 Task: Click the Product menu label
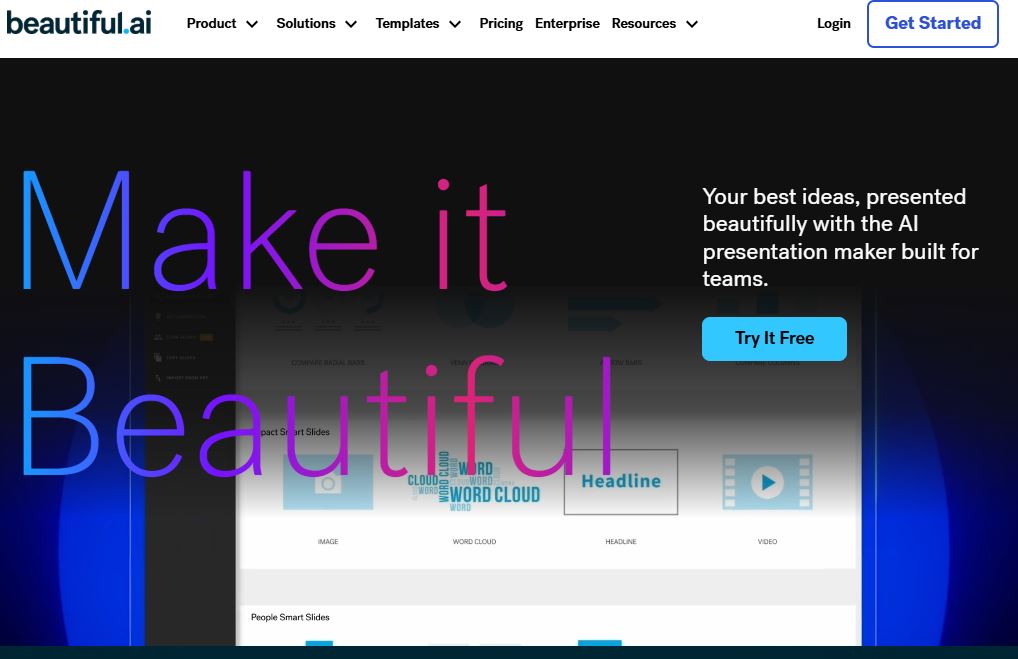pos(211,23)
